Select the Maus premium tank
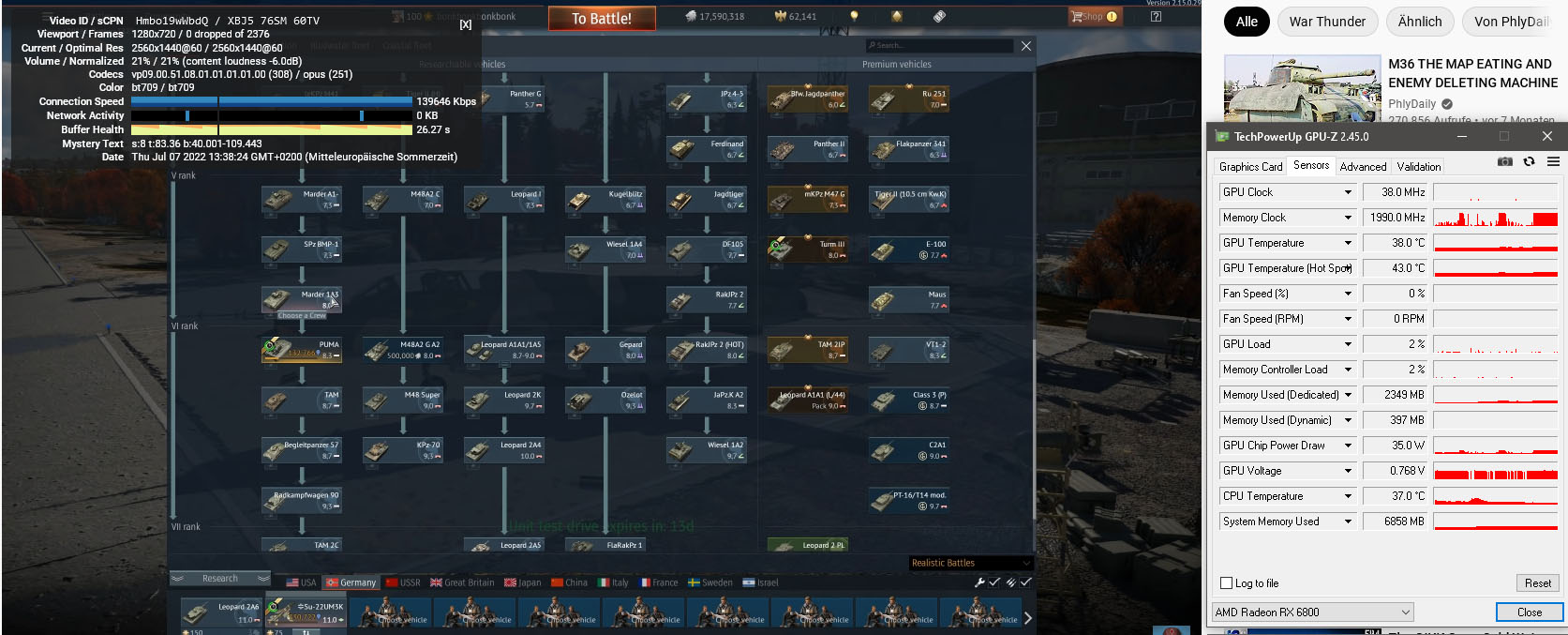The image size is (1568, 635). [909, 299]
